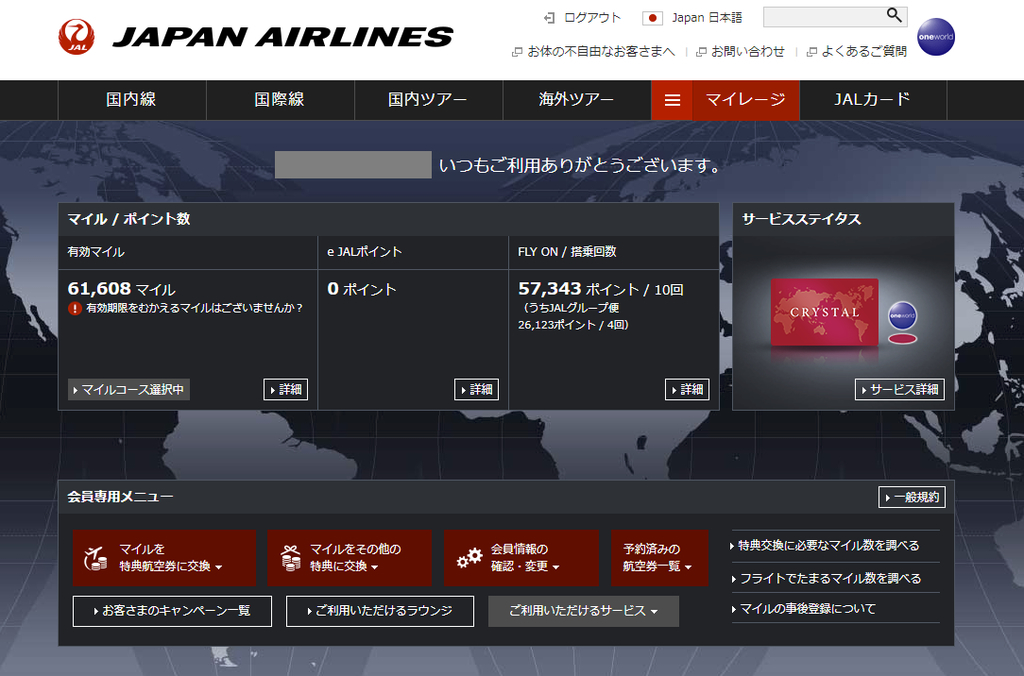Log out via ログアウト link
Screen dimensions: 1024x676
[x=592, y=18]
